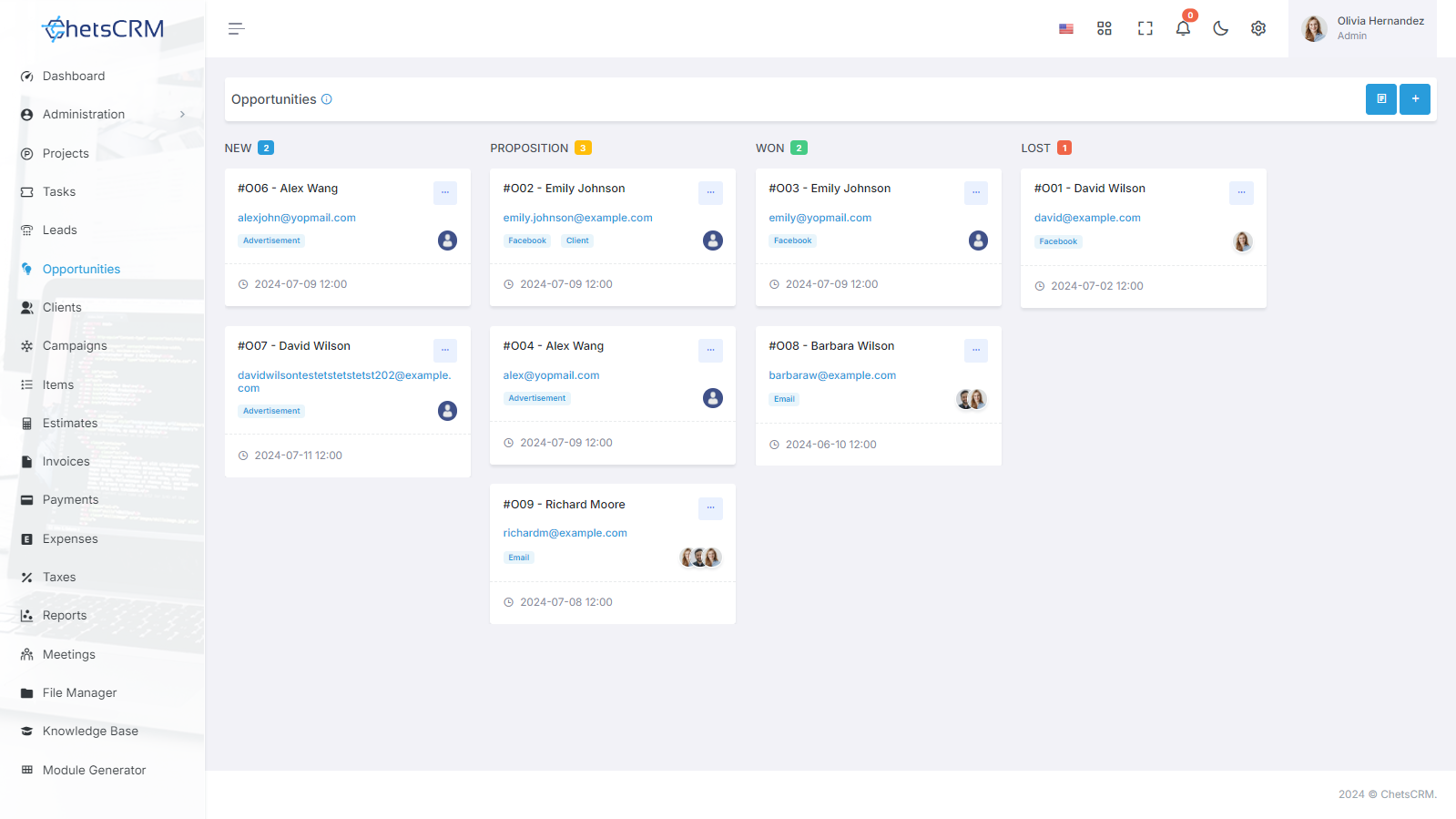Click the Items list icon

click(26, 385)
